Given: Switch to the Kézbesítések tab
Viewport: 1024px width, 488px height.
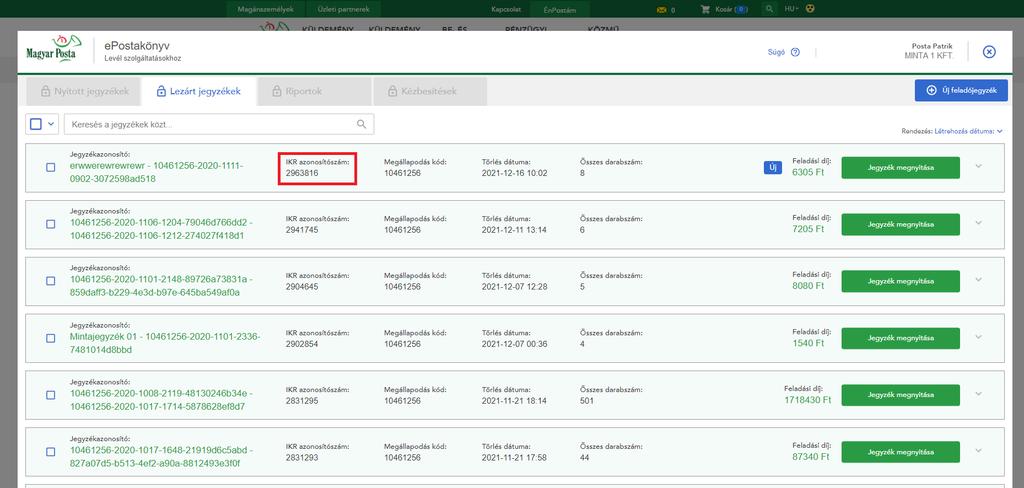Looking at the screenshot, I should click(x=430, y=91).
